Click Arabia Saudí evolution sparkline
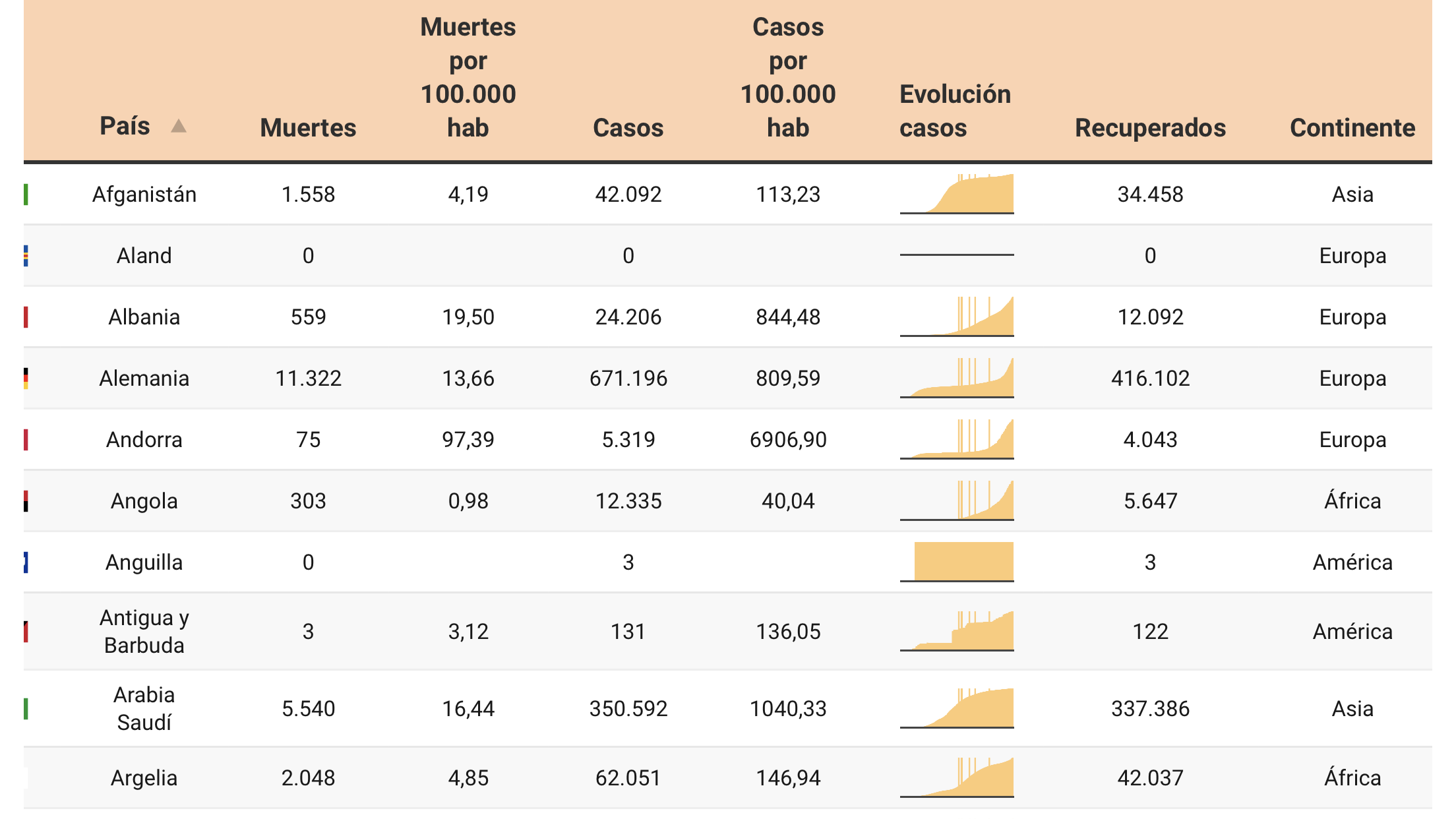This screenshot has height=819, width=1456. tap(957, 708)
